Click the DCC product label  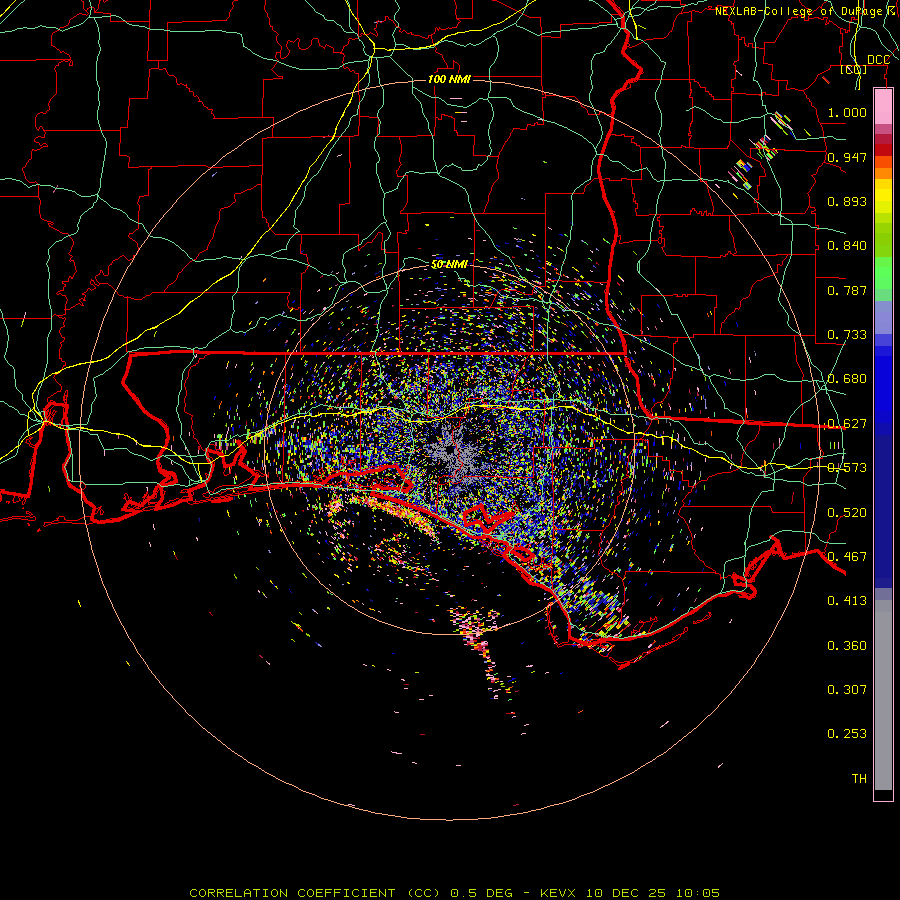[x=878, y=60]
